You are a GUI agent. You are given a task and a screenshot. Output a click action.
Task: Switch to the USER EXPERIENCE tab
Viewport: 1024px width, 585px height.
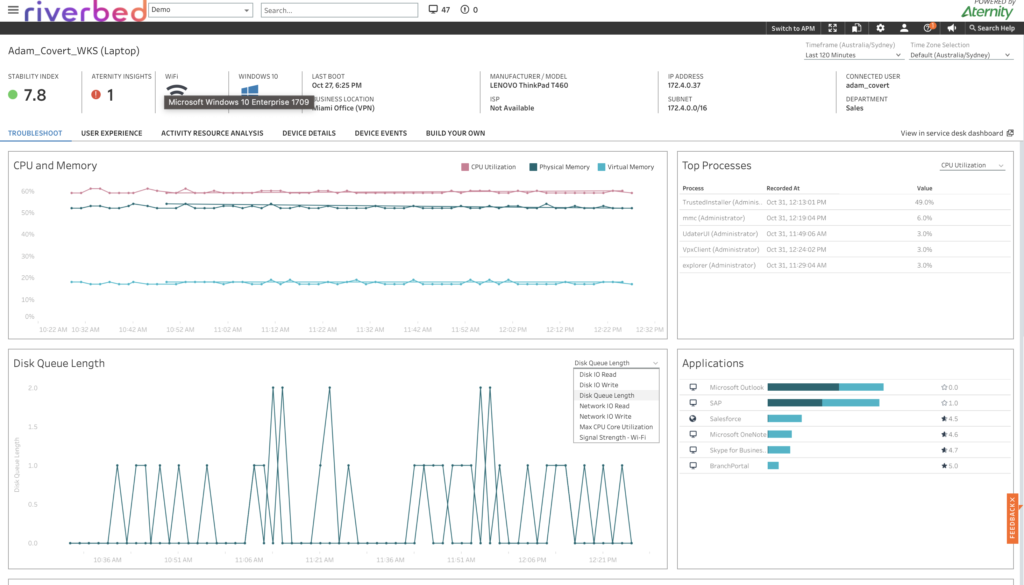pyautogui.click(x=113, y=132)
